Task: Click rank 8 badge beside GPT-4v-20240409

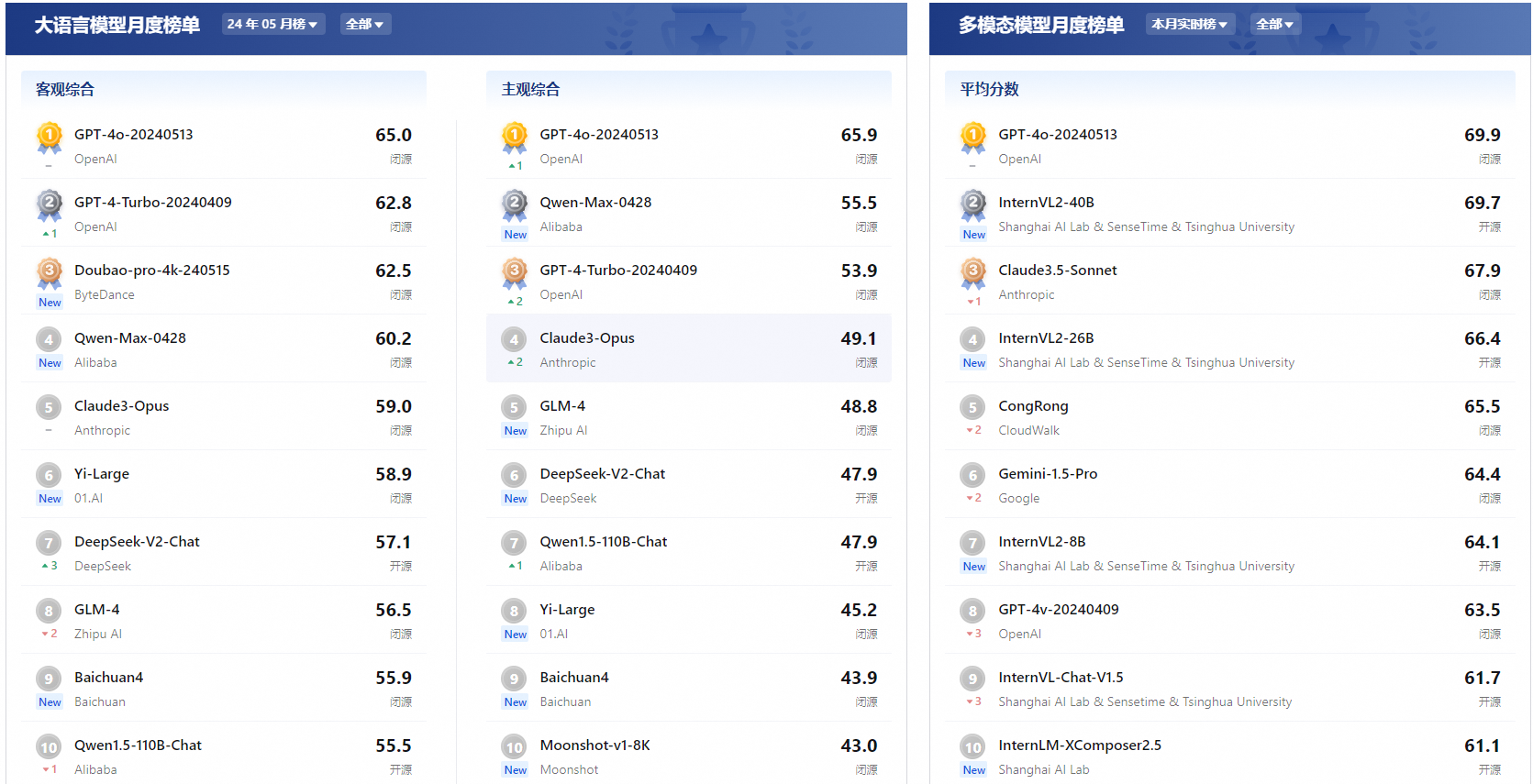Action: coord(972,611)
